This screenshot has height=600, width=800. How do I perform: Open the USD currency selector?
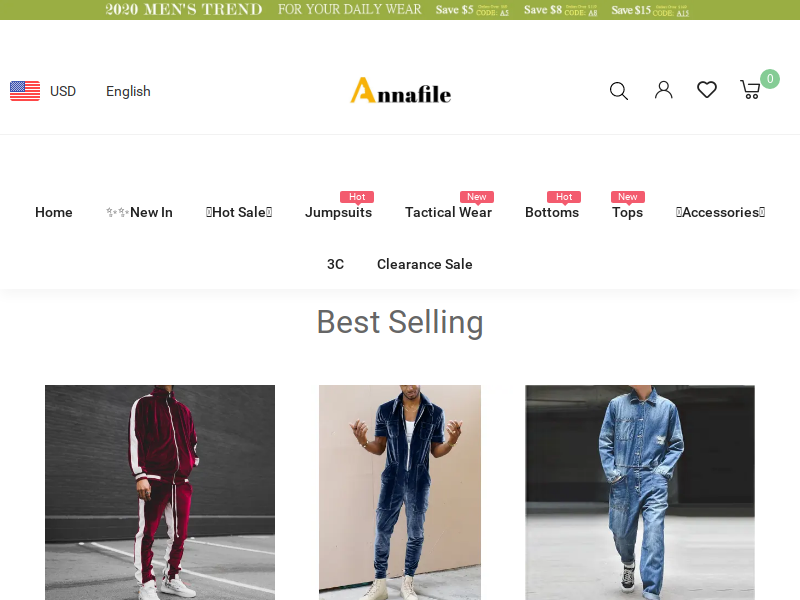[x=63, y=91]
